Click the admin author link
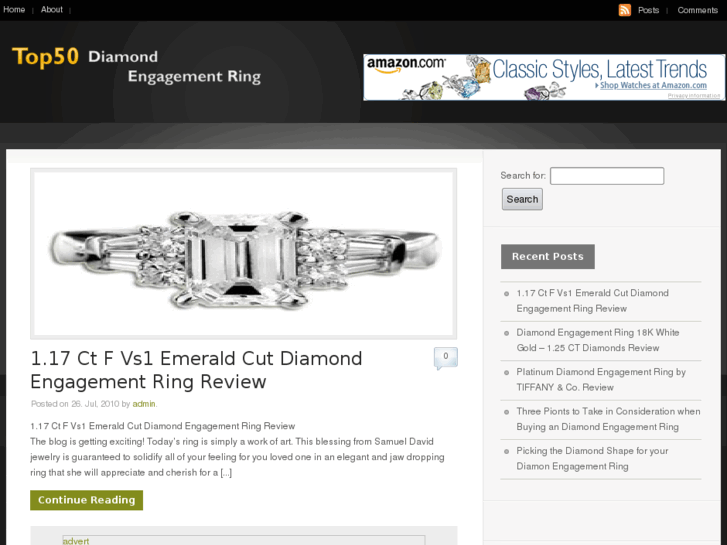This screenshot has width=727, height=545. point(144,404)
